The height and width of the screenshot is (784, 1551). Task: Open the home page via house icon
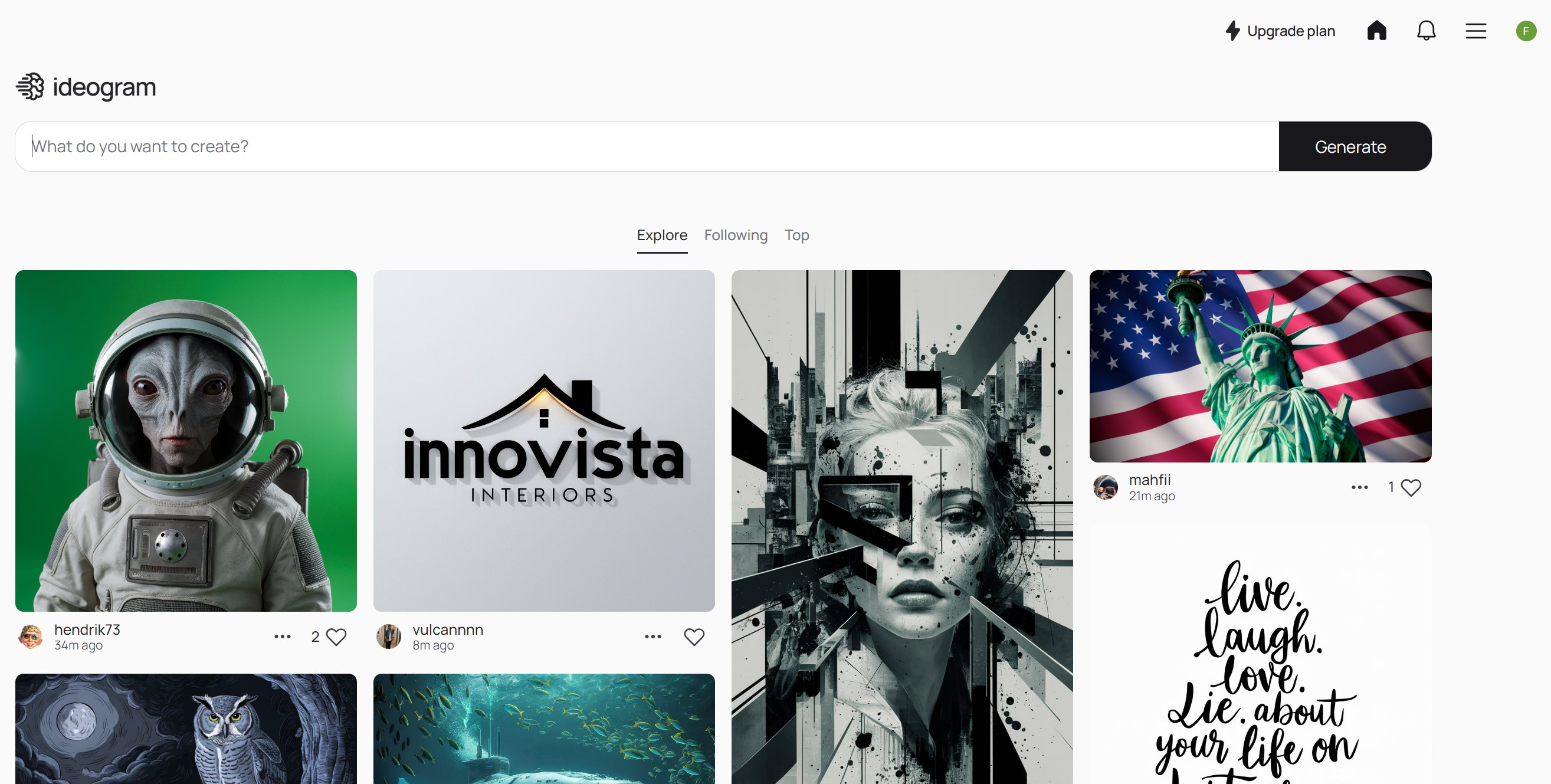tap(1376, 31)
